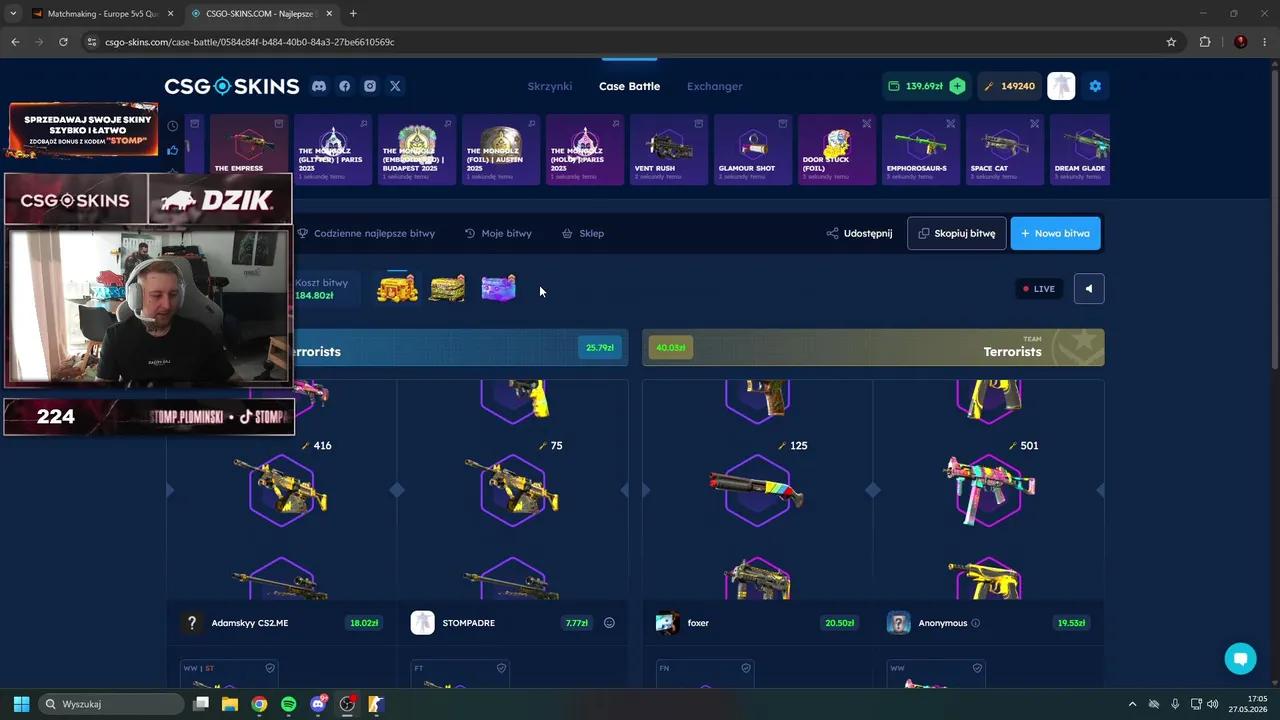Open the live chat support bubble
Screen dimensions: 1280x720
tap(1240, 659)
